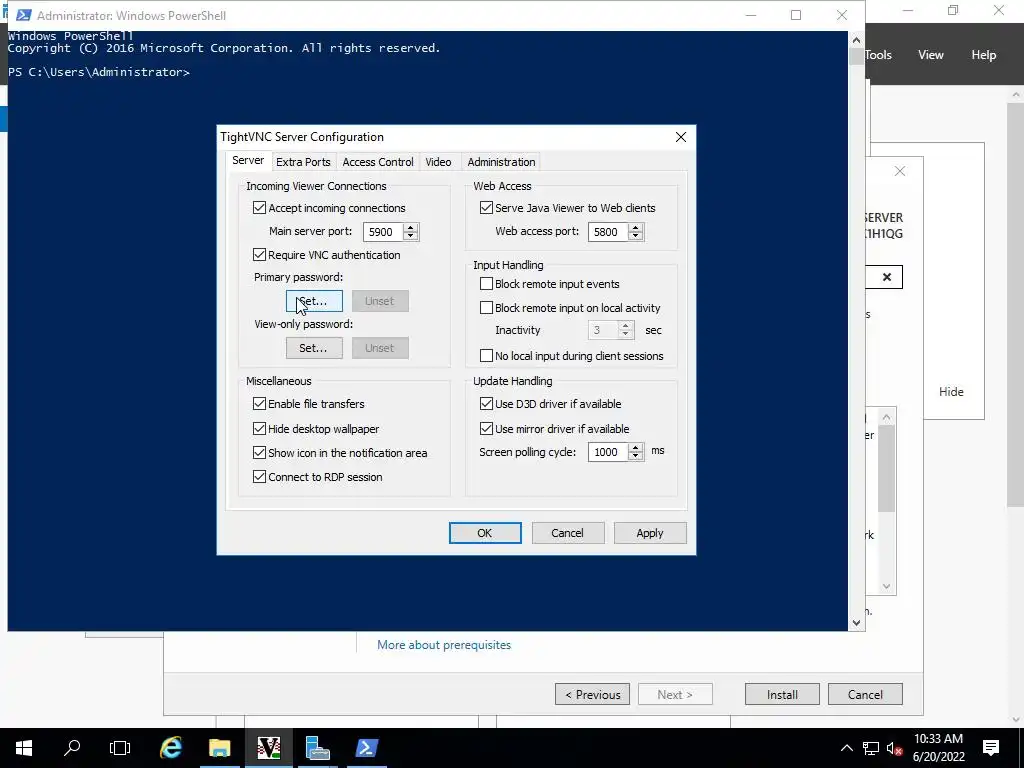Viewport: 1024px width, 768px height.
Task: Open Task View on the taskbar
Action: (x=120, y=748)
